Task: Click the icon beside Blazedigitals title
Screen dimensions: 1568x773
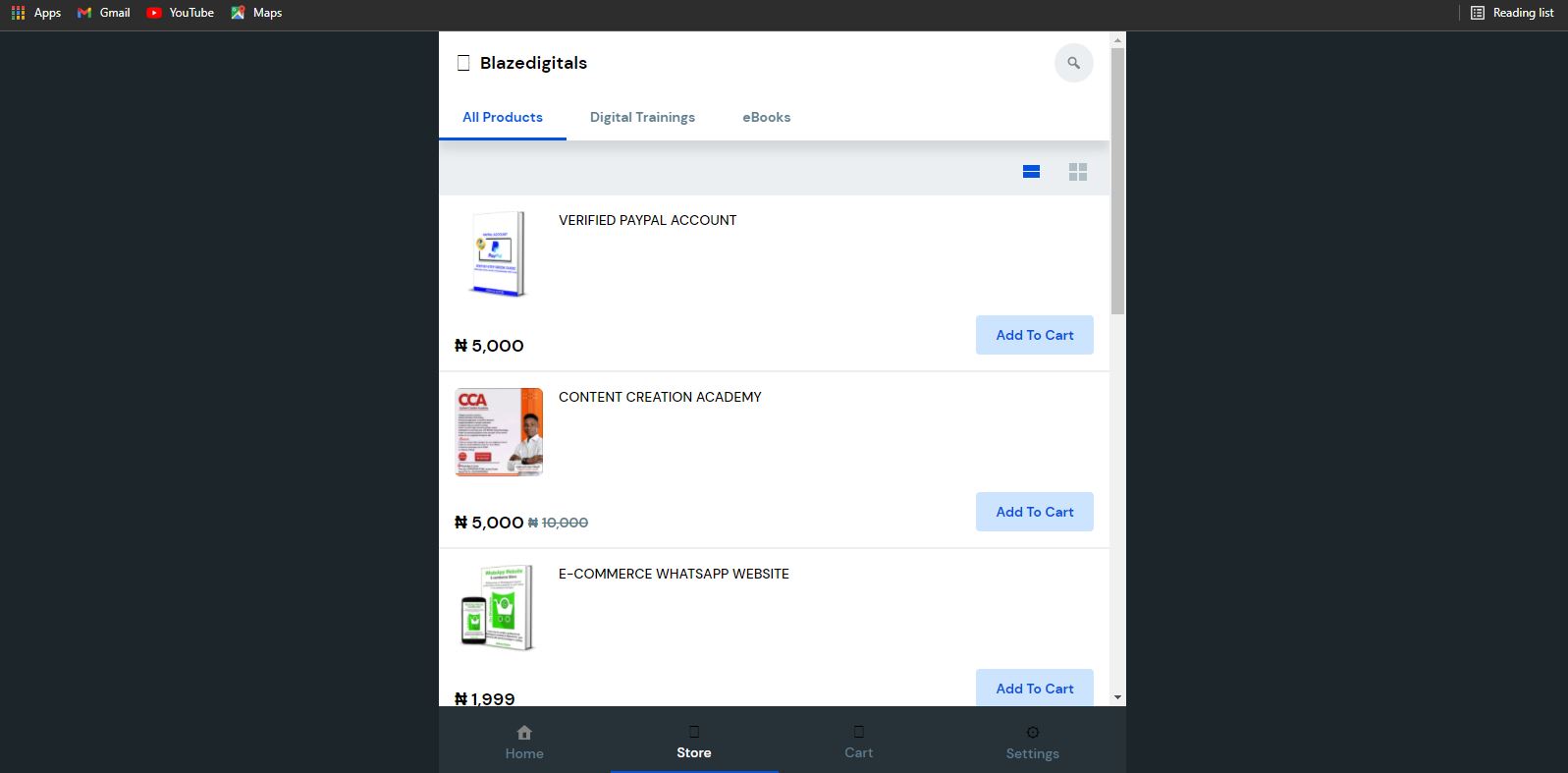Action: point(463,63)
